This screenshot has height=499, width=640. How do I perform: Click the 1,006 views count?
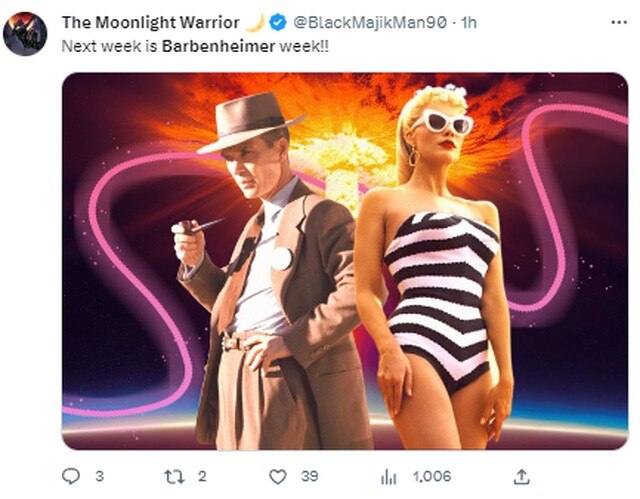tap(432, 476)
